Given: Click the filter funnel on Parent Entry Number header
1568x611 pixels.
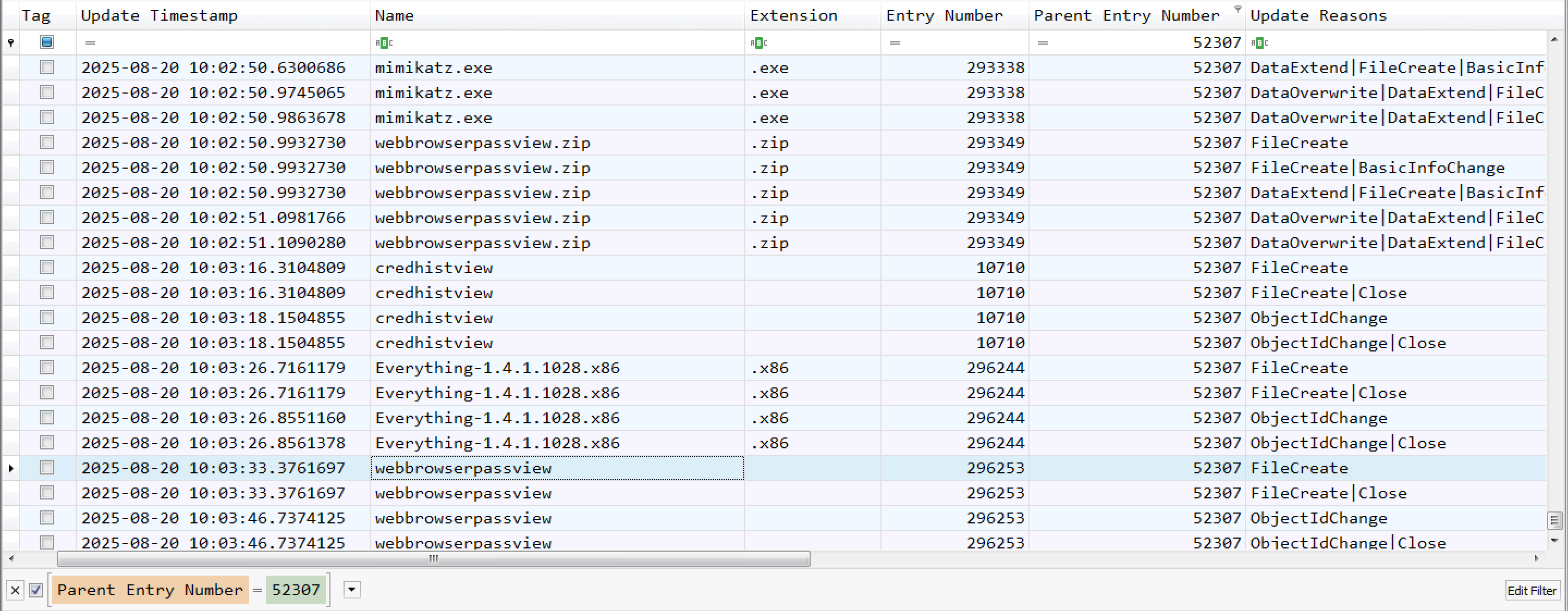Looking at the screenshot, I should pos(1237,9).
